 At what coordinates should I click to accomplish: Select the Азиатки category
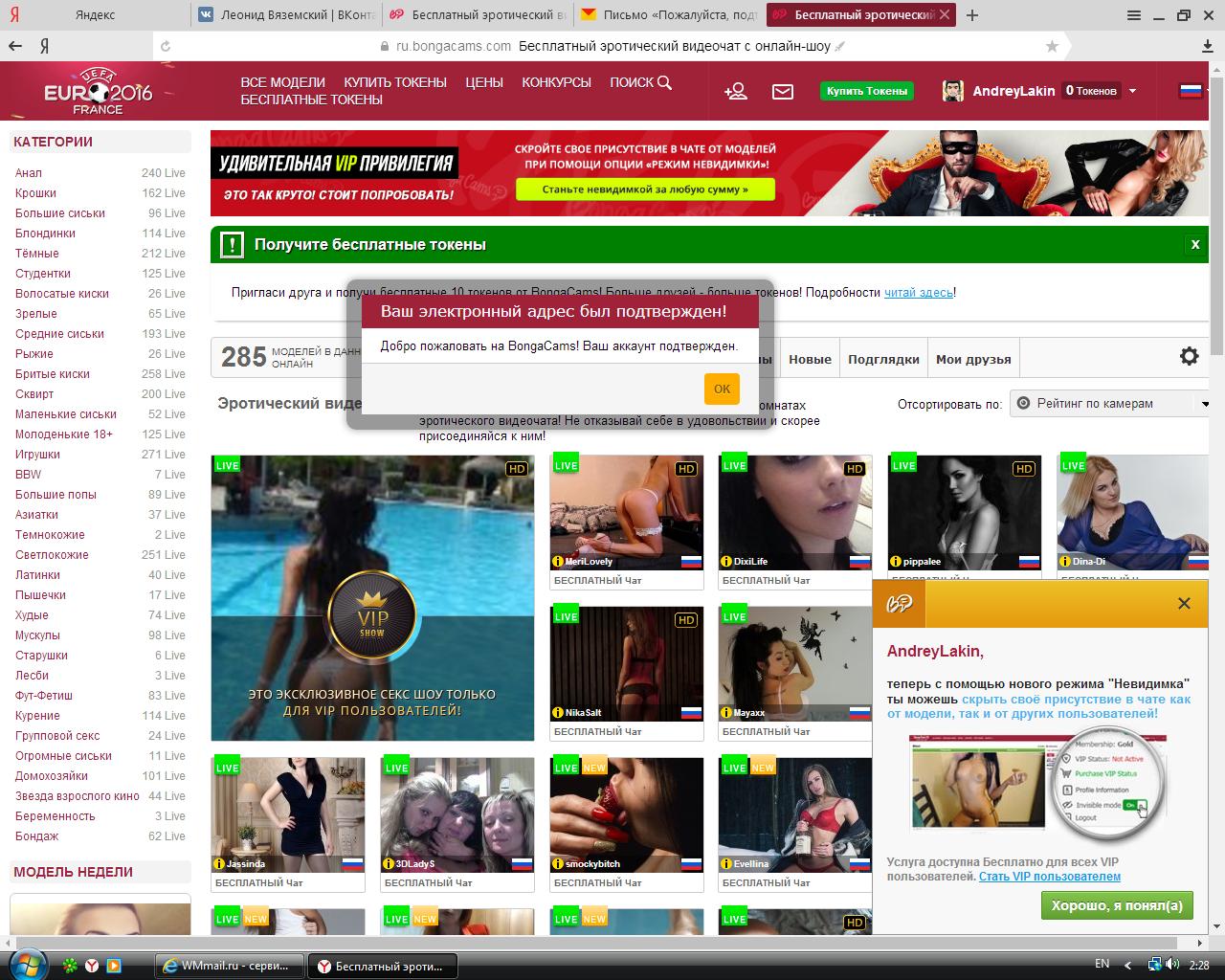tap(37, 515)
